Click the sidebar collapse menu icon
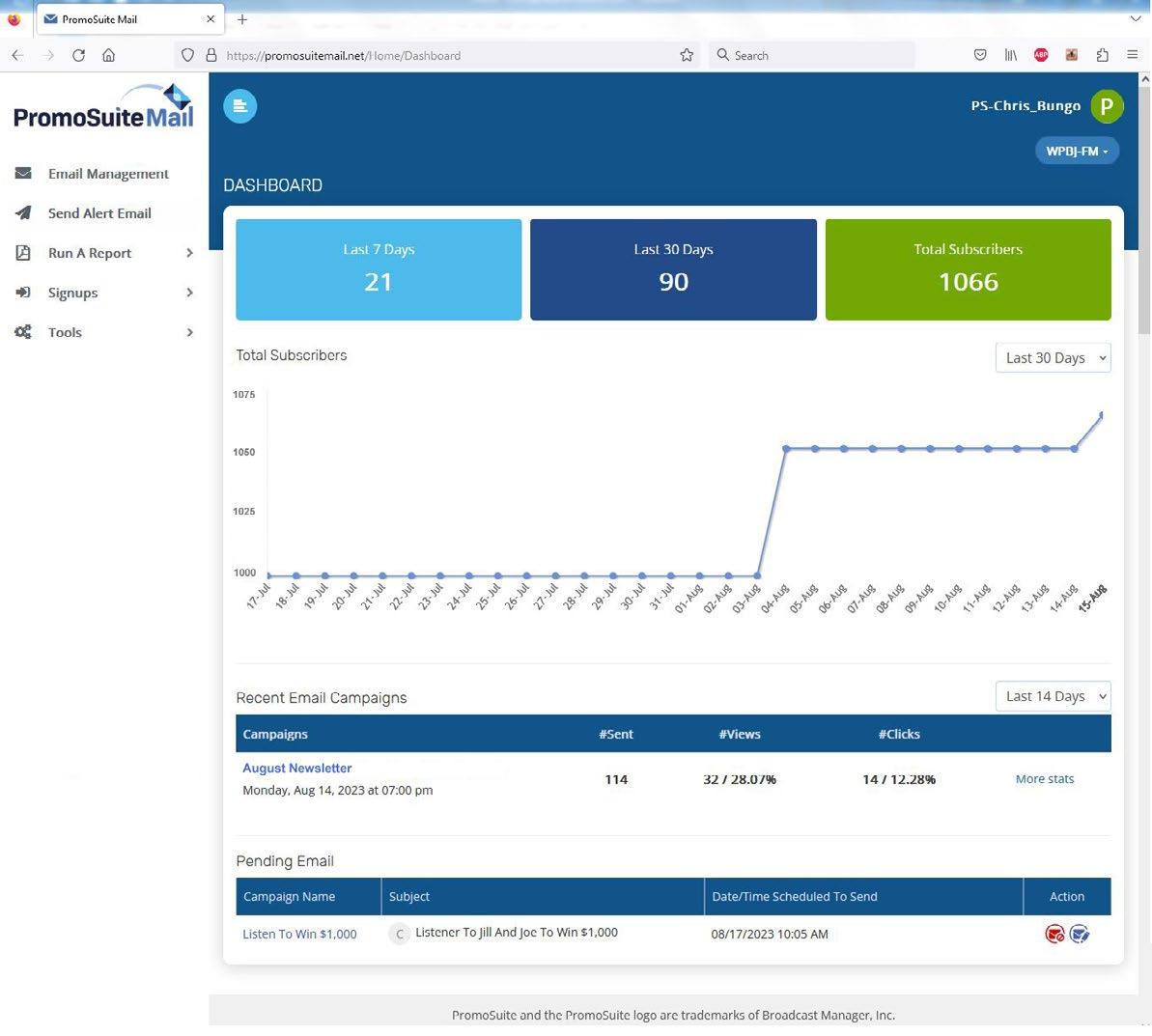This screenshot has width=1152, height=1036. point(239,106)
